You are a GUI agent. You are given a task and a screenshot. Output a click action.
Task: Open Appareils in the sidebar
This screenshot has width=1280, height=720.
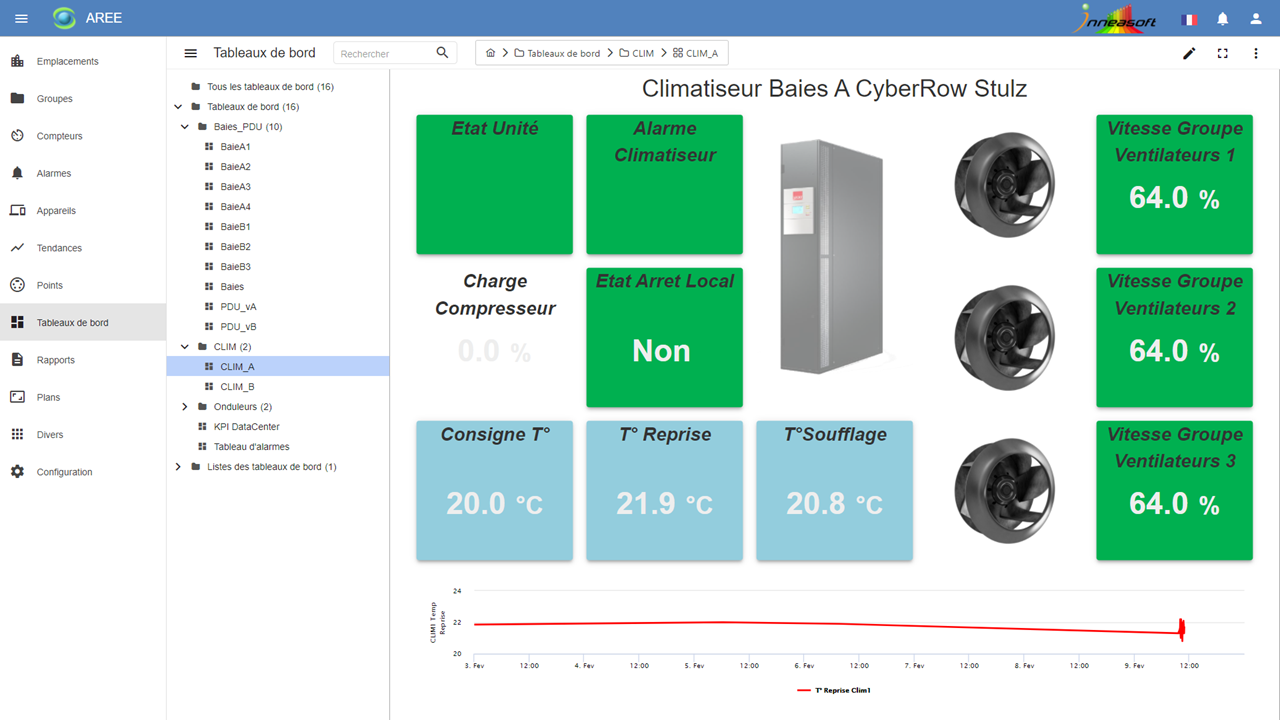[83, 211]
